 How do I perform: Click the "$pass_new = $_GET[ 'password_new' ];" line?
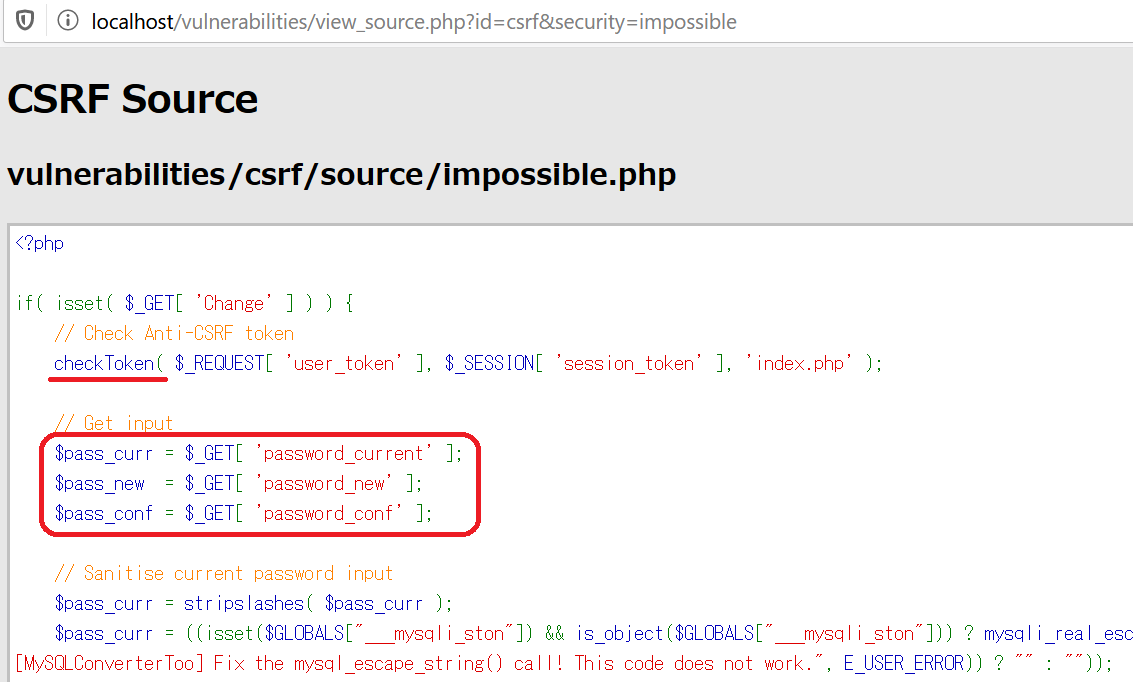pyautogui.click(x=238, y=483)
